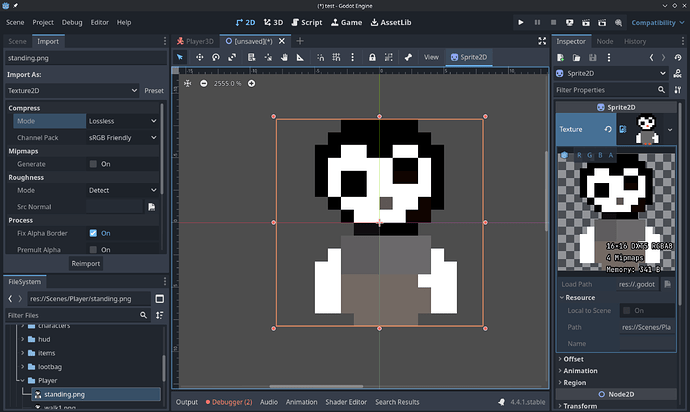Disable Fix Alpha Border checkbox
Viewport: 690px width, 412px height.
click(x=93, y=233)
